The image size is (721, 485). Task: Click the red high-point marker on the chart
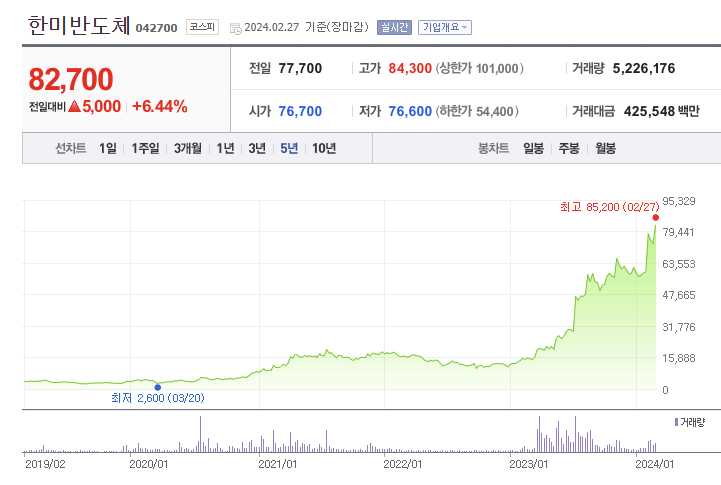click(656, 217)
